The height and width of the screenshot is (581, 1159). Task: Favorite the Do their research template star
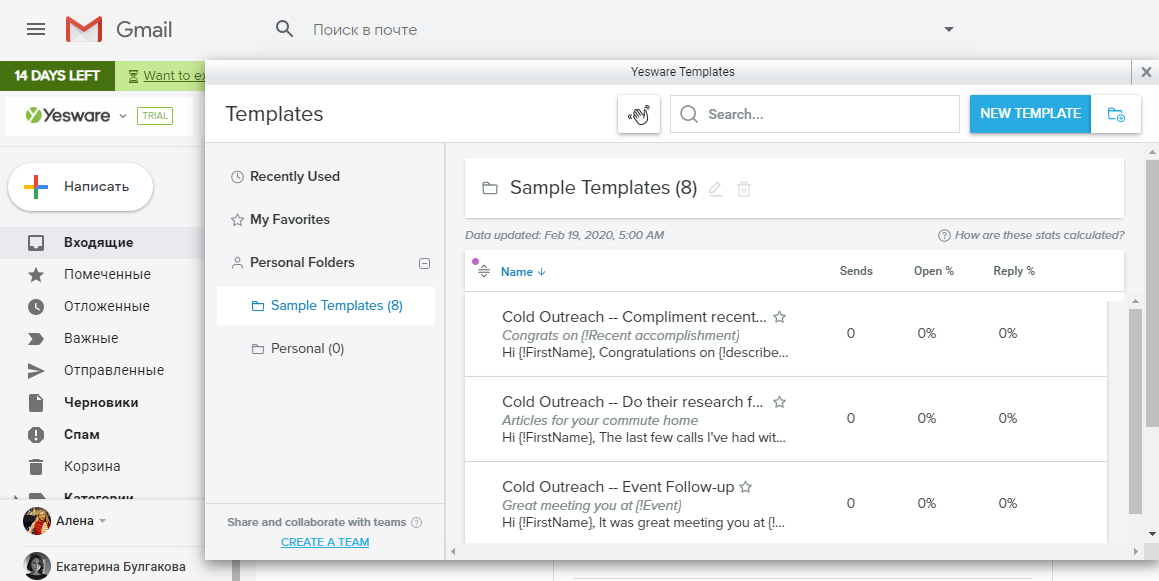pos(779,402)
